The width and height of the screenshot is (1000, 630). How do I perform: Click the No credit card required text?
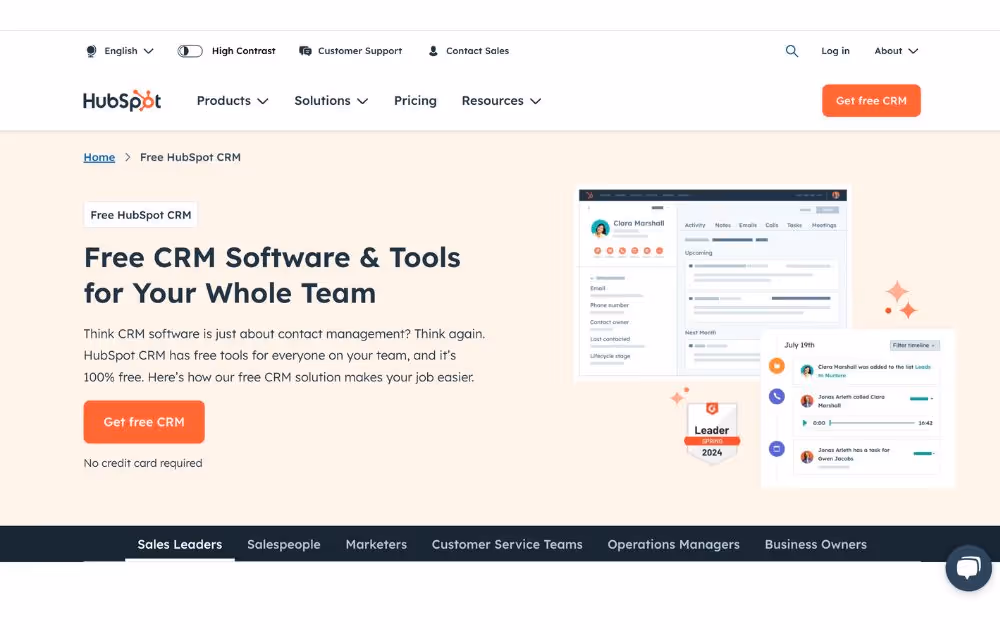[x=143, y=464]
